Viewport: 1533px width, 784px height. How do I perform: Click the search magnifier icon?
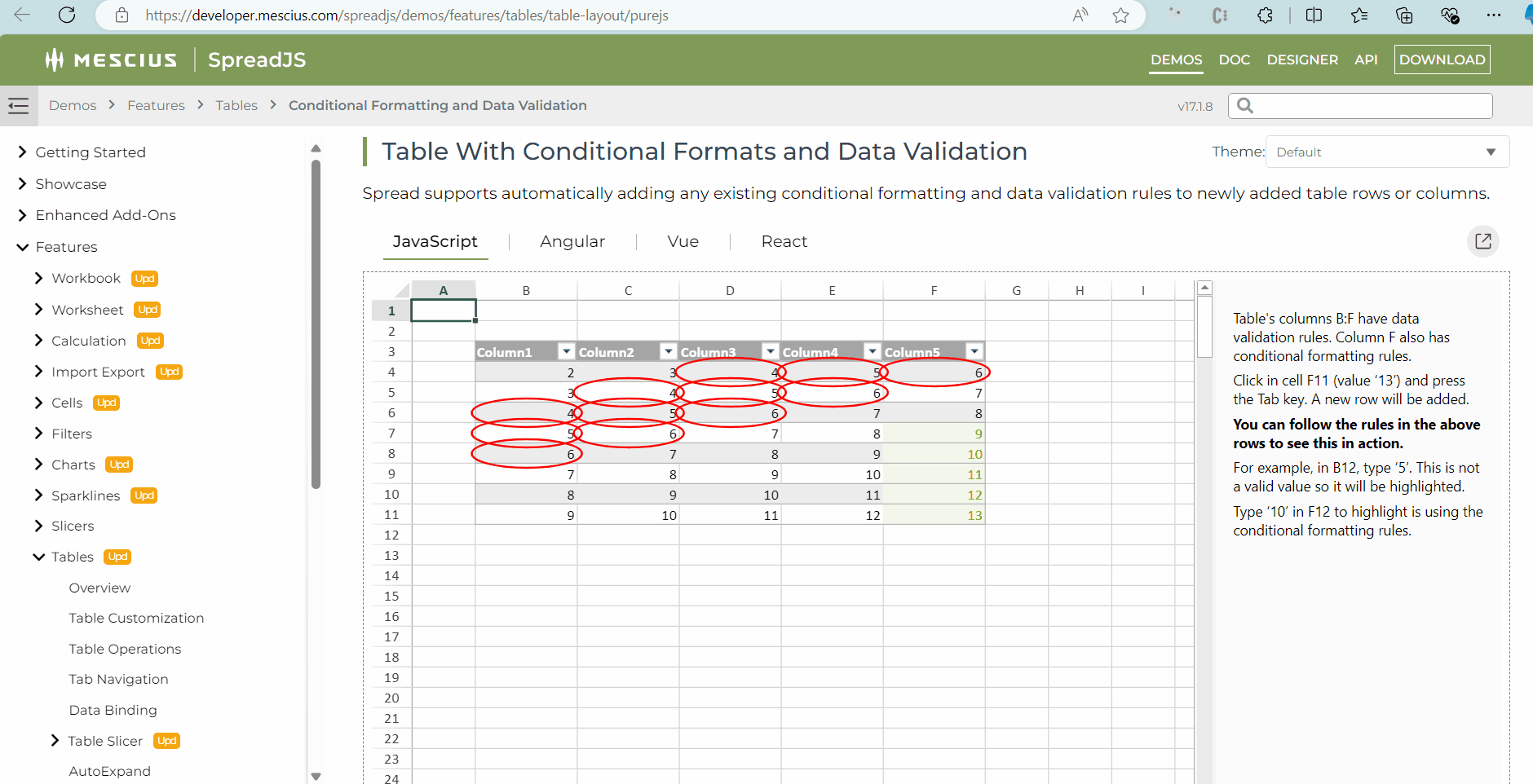click(1245, 105)
